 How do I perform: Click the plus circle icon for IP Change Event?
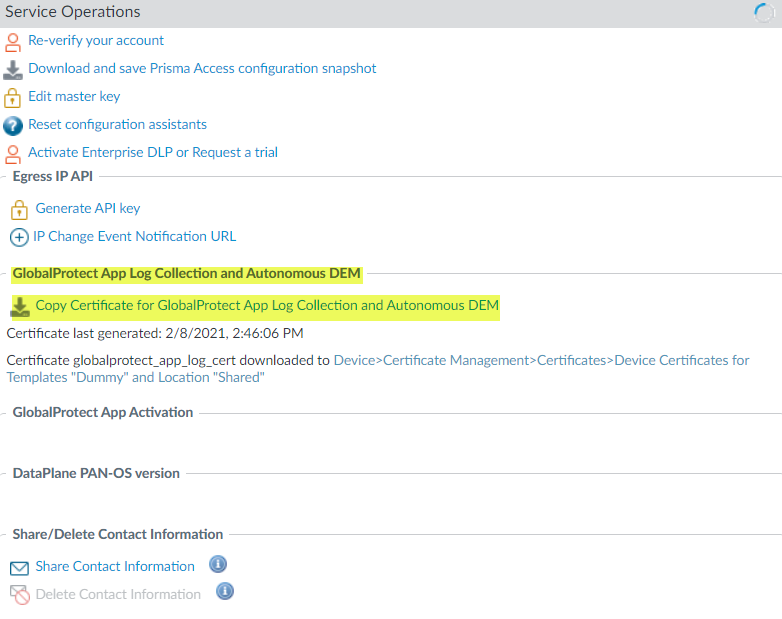(19, 238)
